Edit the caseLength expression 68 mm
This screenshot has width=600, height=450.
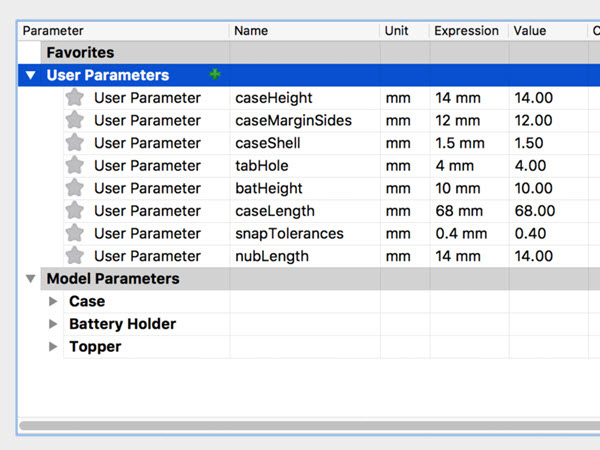[461, 211]
